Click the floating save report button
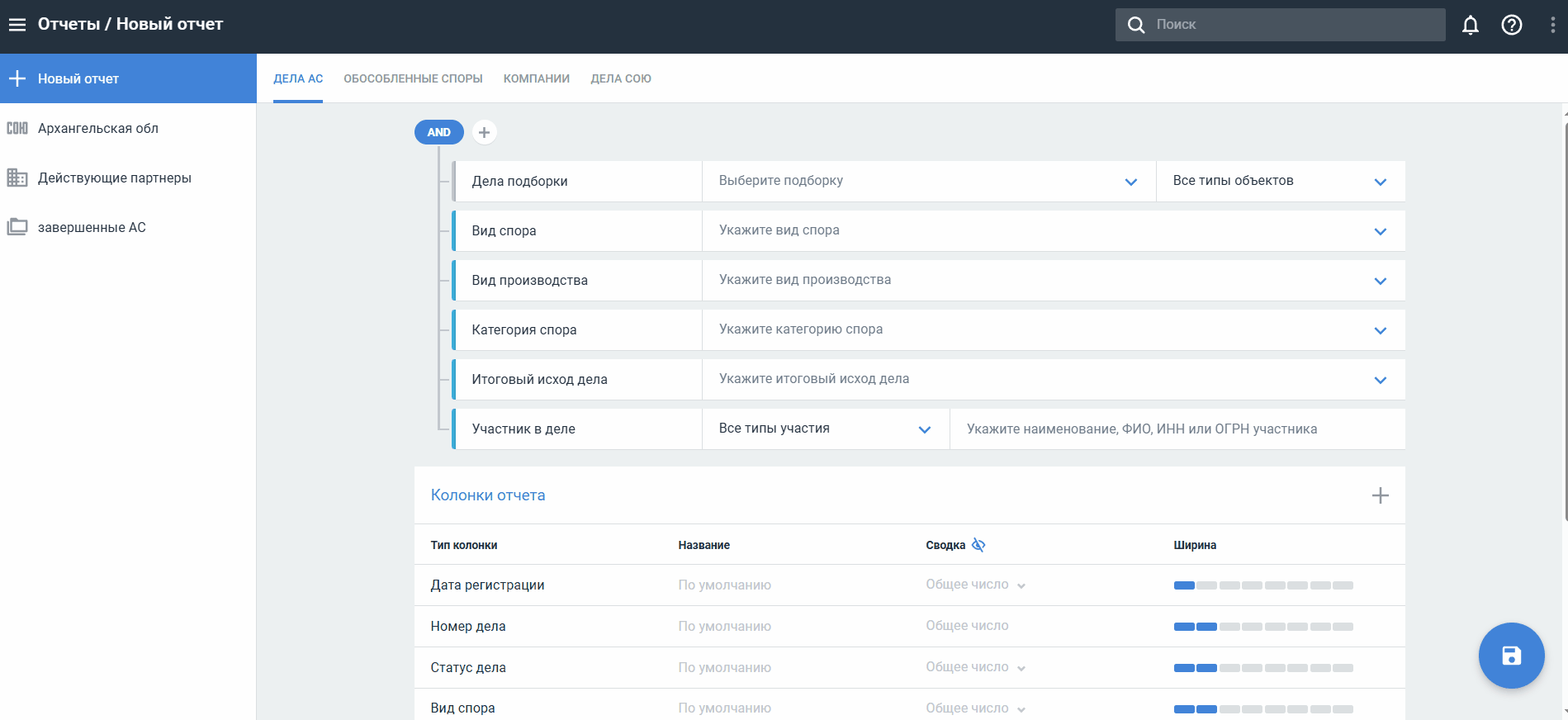The image size is (1568, 720). (1511, 656)
